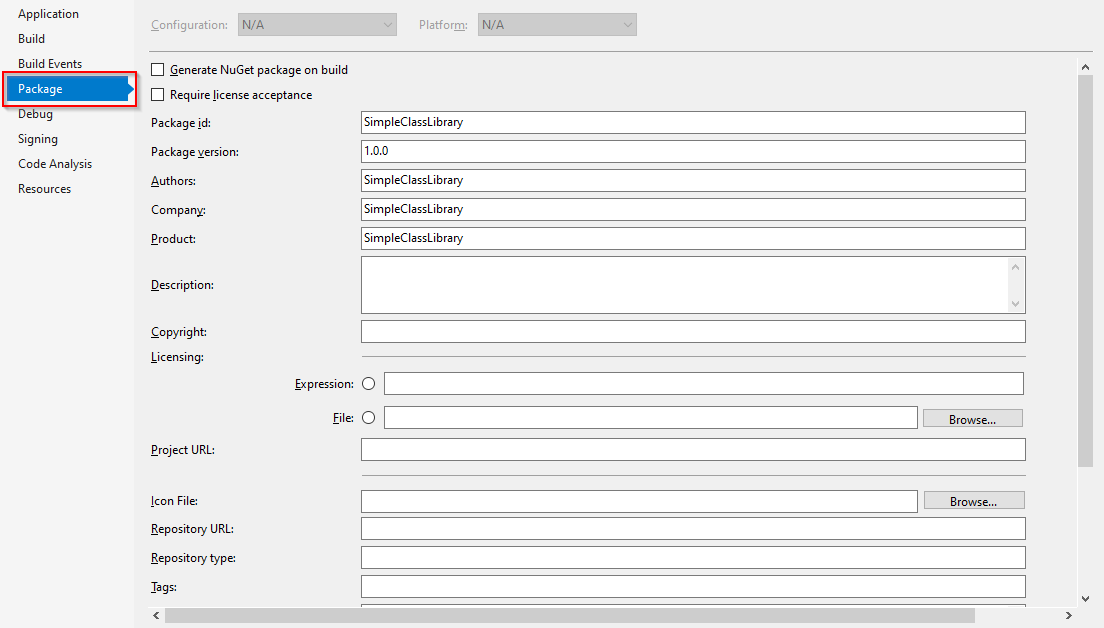The width and height of the screenshot is (1104, 628).
Task: Open the Debug settings page
Action: pyautogui.click(x=34, y=113)
